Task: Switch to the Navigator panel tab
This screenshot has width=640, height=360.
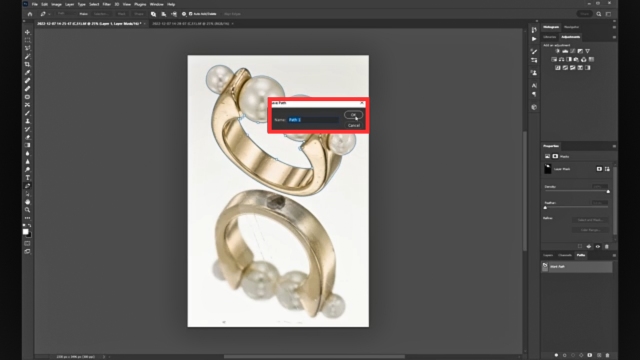Action: coord(571,27)
